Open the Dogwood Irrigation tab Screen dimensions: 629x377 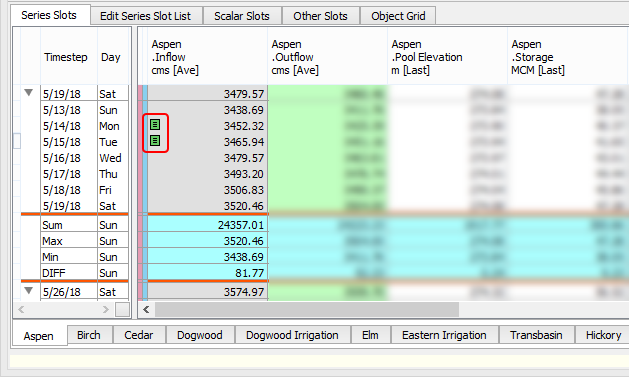[x=292, y=335]
